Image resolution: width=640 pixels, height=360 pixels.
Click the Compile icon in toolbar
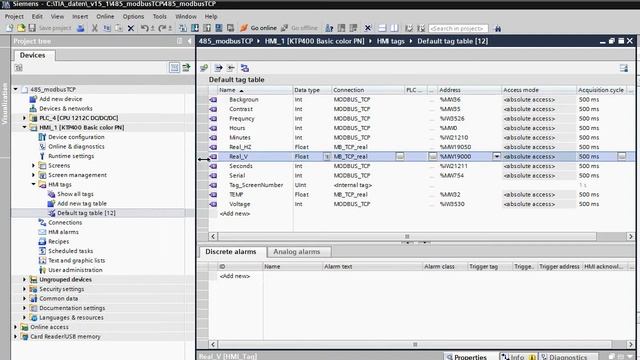coord(183,28)
